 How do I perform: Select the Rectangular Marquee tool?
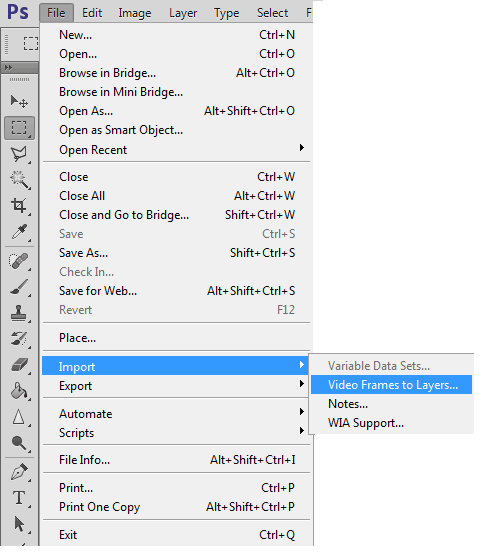coord(19,128)
